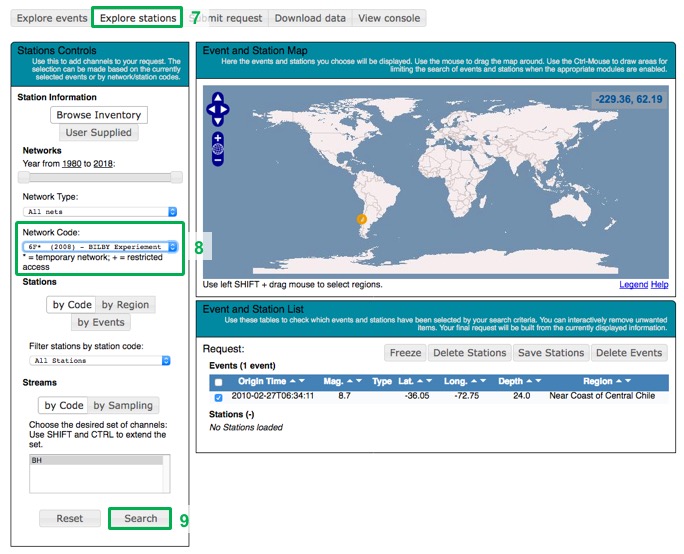Click the orange event marker near Chile
The width and height of the screenshot is (684, 554).
[361, 219]
